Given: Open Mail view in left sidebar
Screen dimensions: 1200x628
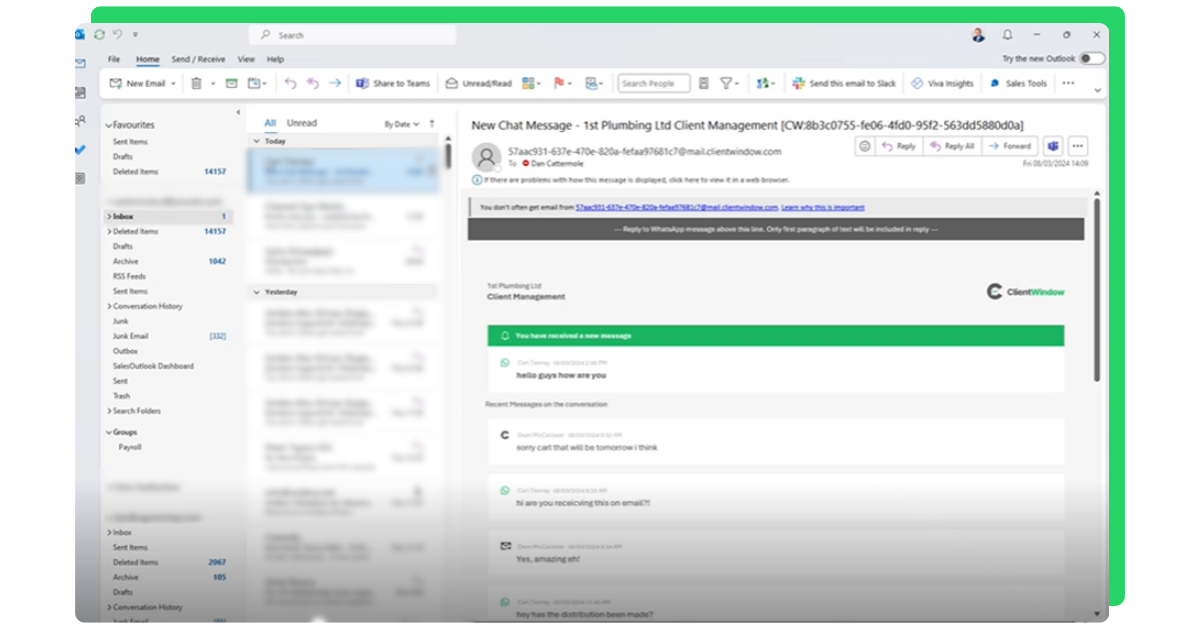Looking at the screenshot, I should click(x=80, y=63).
